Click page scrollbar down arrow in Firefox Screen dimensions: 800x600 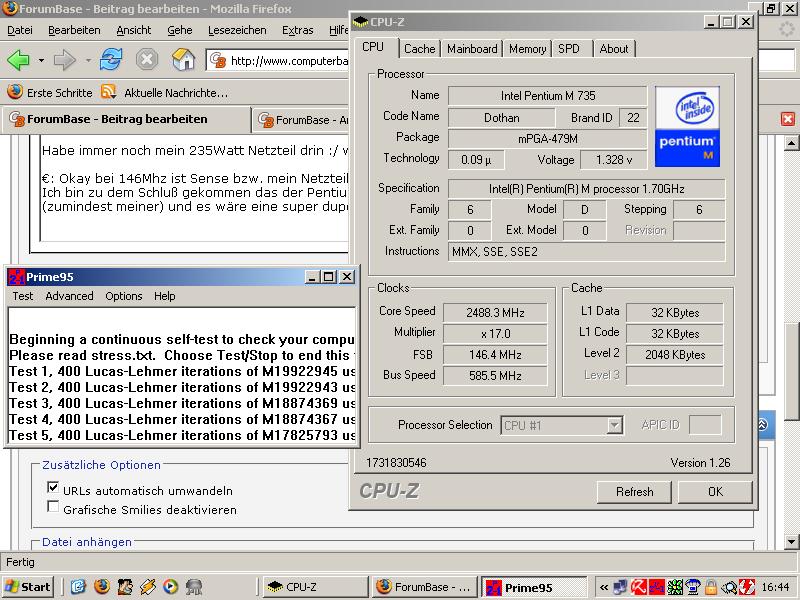coord(791,541)
